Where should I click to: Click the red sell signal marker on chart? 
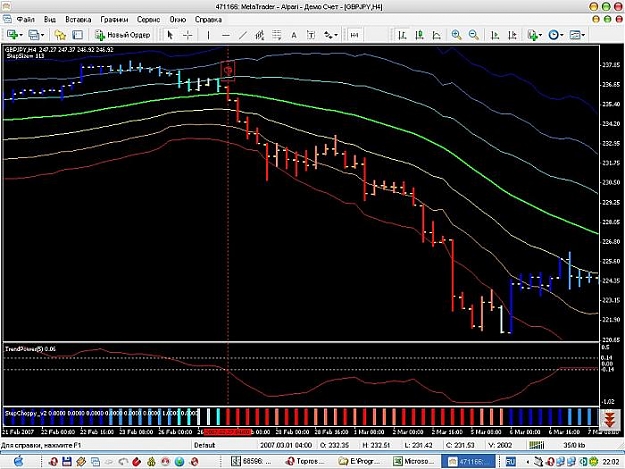pyautogui.click(x=228, y=71)
